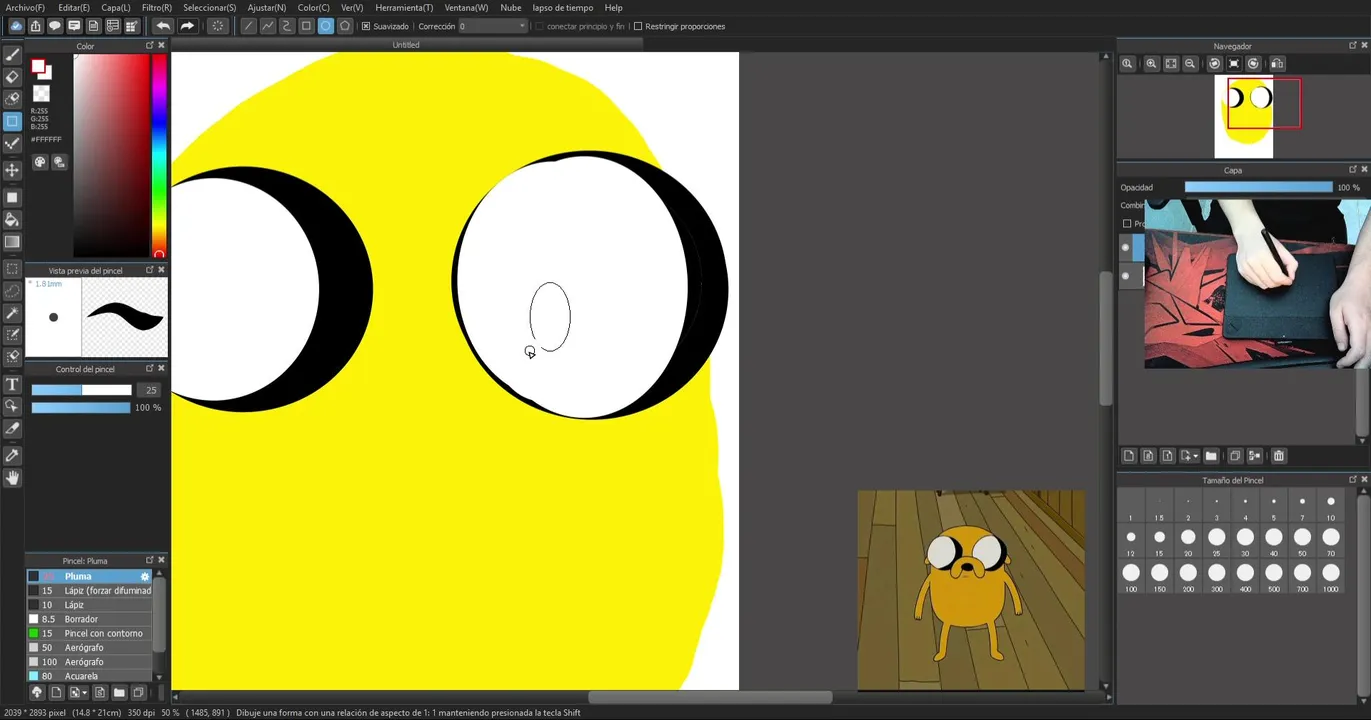Select the transparent color swatch
Viewport: 1371px width, 720px height.
41,94
